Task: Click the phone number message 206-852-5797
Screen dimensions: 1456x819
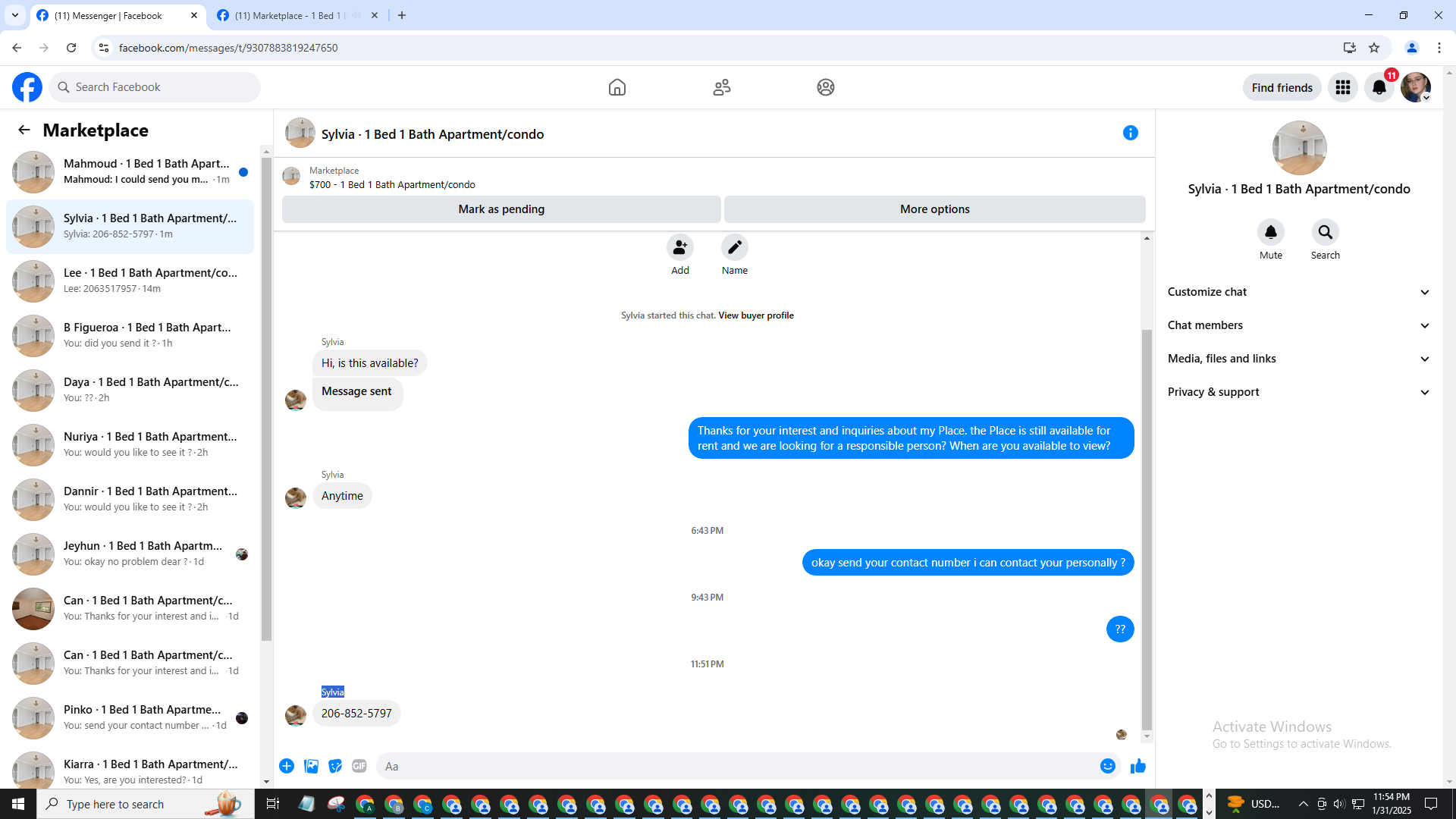Action: point(356,714)
